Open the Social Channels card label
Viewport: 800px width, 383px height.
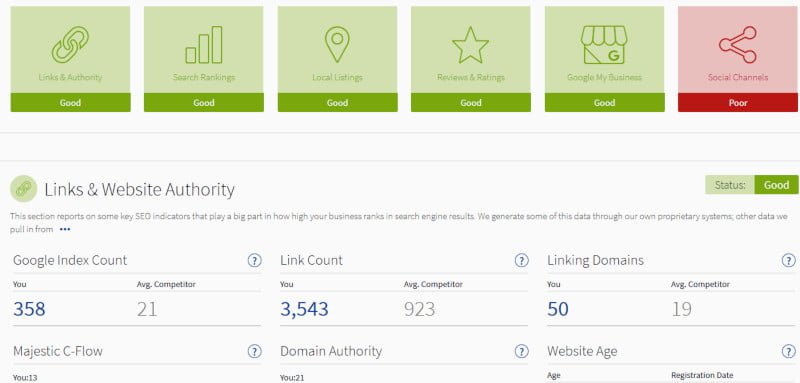[x=738, y=78]
